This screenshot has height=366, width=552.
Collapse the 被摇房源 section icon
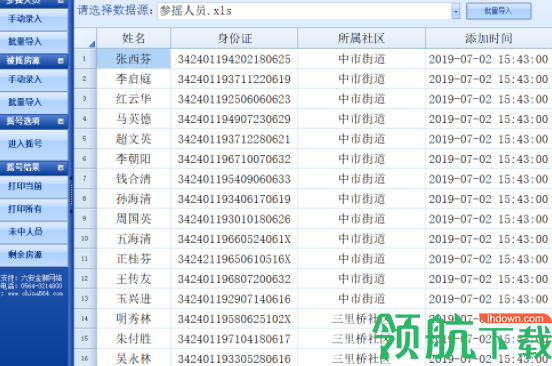61,61
